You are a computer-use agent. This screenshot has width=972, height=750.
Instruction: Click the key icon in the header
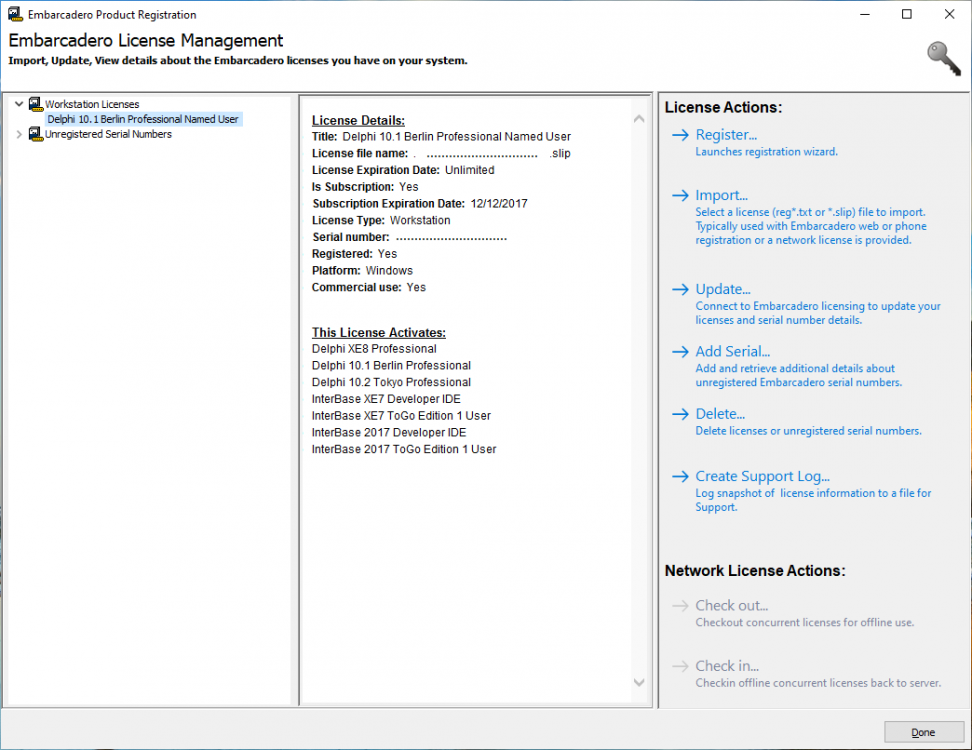(x=943, y=58)
